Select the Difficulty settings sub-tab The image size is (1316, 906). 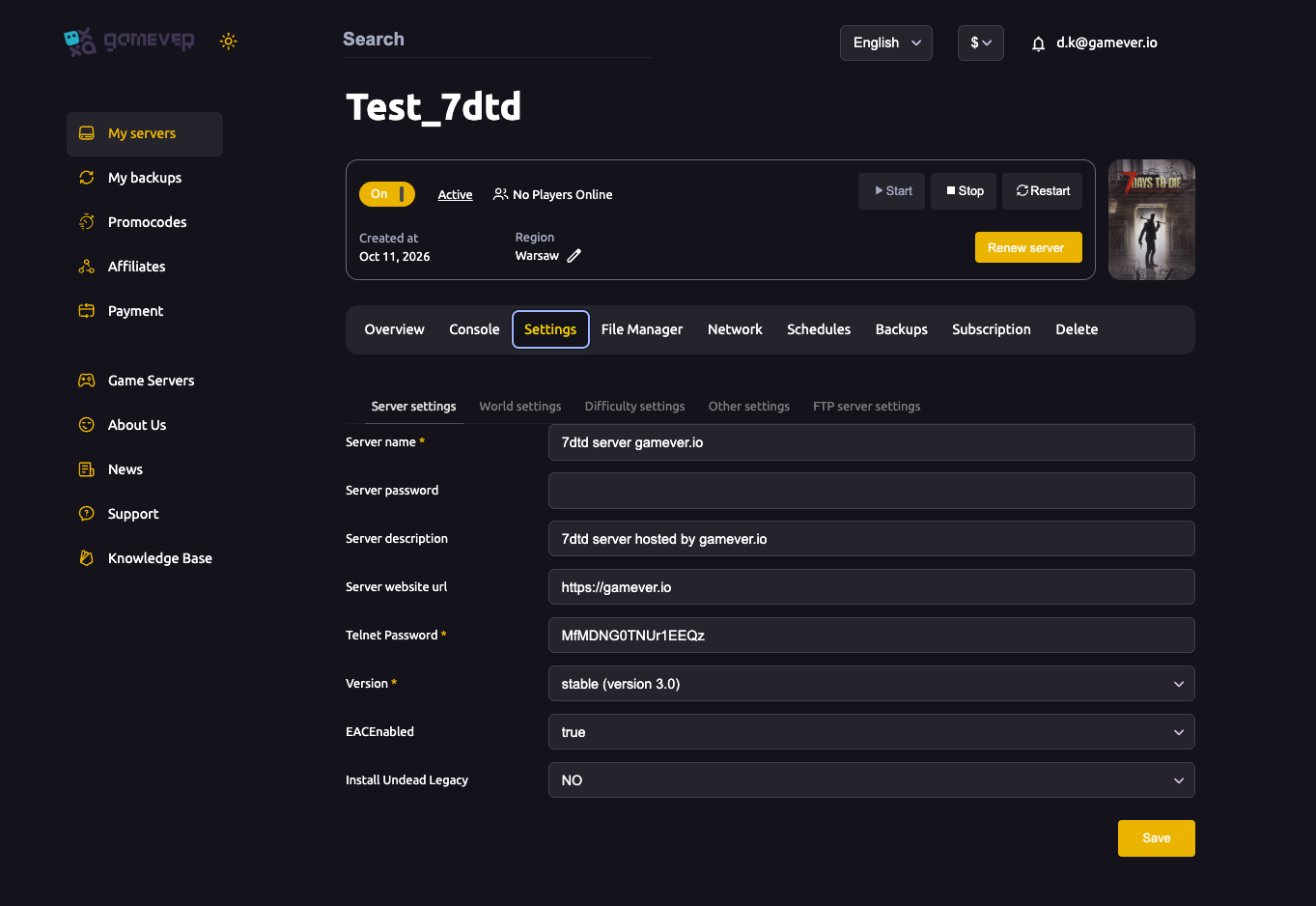pos(635,407)
